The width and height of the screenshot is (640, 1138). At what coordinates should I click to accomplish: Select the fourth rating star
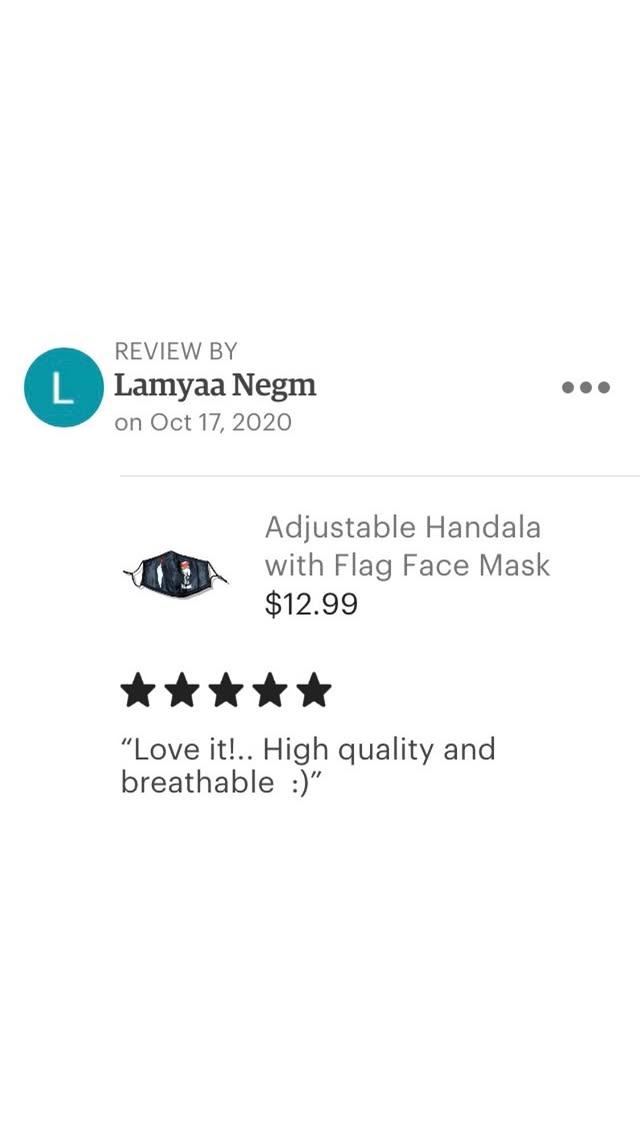[270, 690]
